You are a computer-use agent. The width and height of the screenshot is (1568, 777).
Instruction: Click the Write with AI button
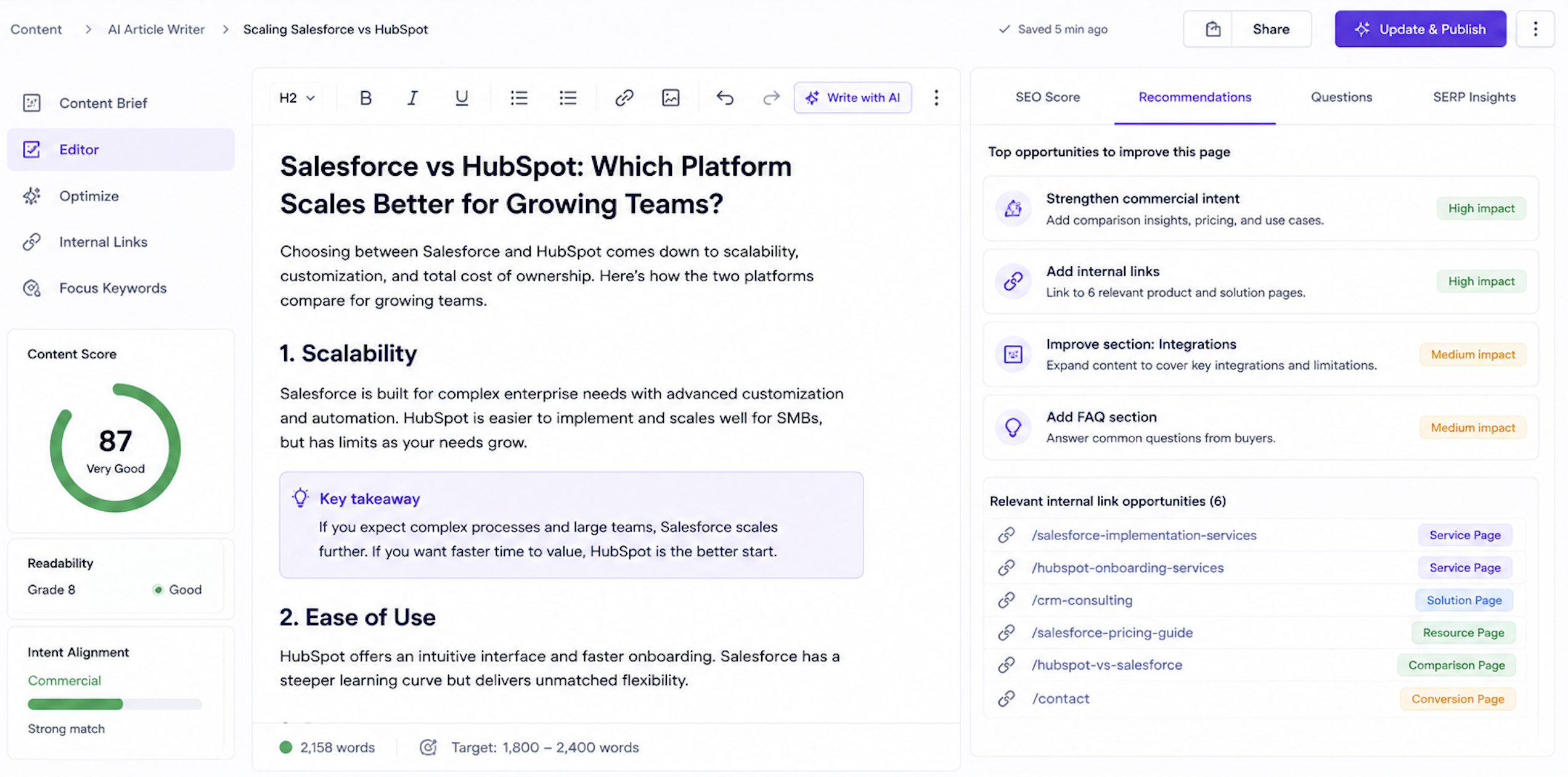click(852, 97)
